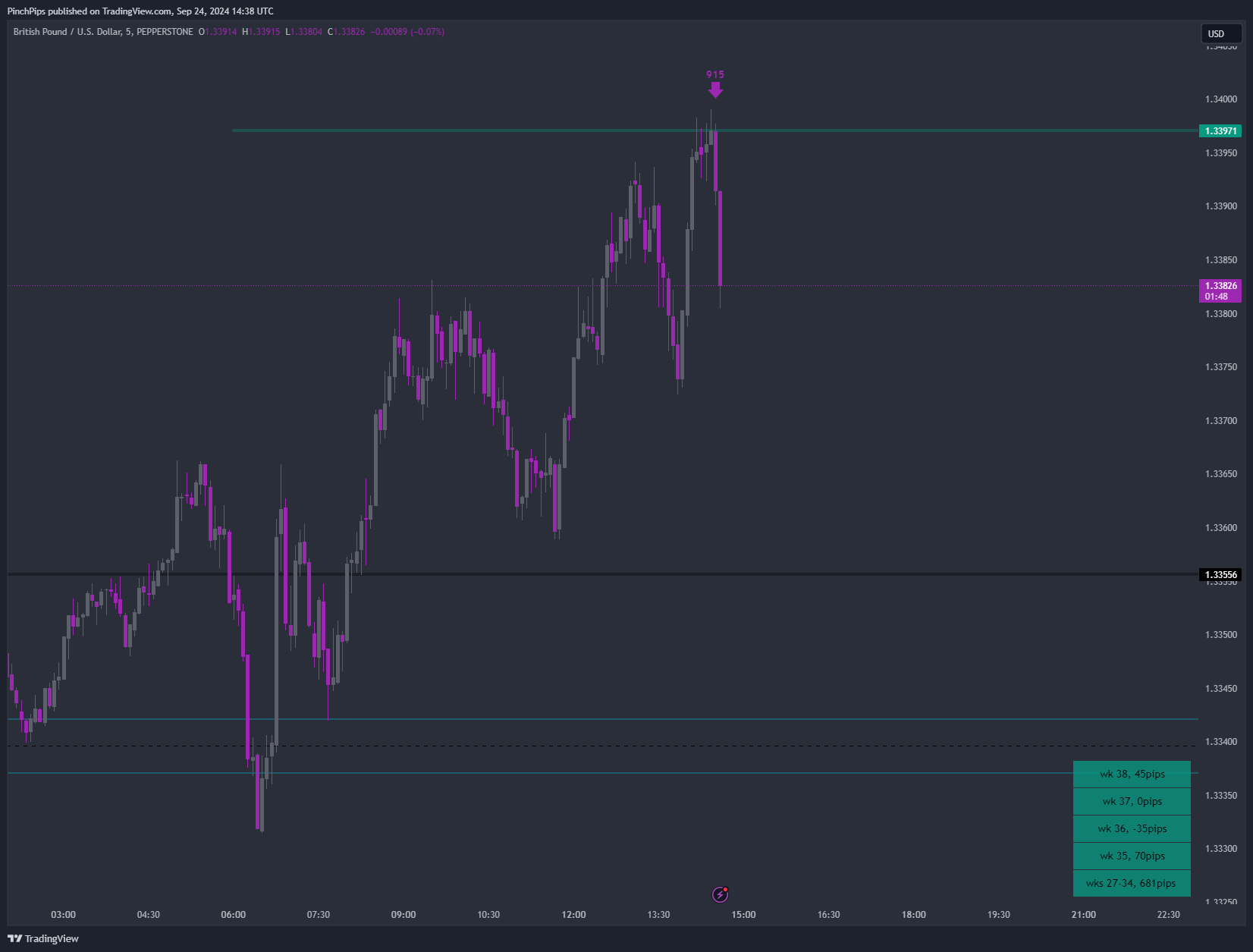
Task: Click the -0.00089 (-0.07%) change value
Action: (407, 32)
